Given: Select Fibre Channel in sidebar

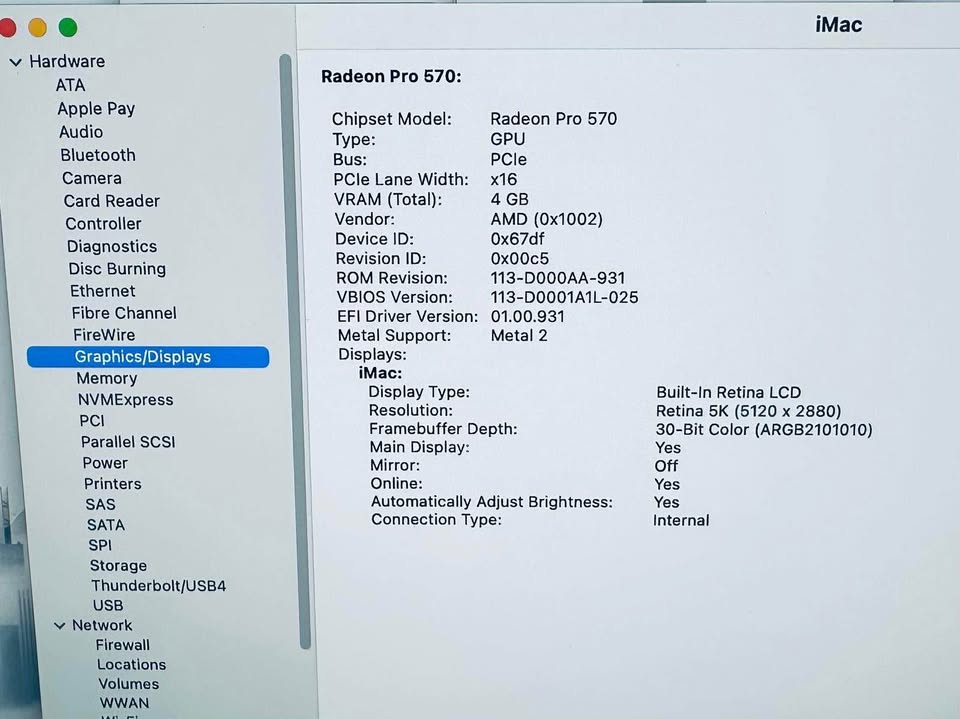Looking at the screenshot, I should [x=124, y=313].
